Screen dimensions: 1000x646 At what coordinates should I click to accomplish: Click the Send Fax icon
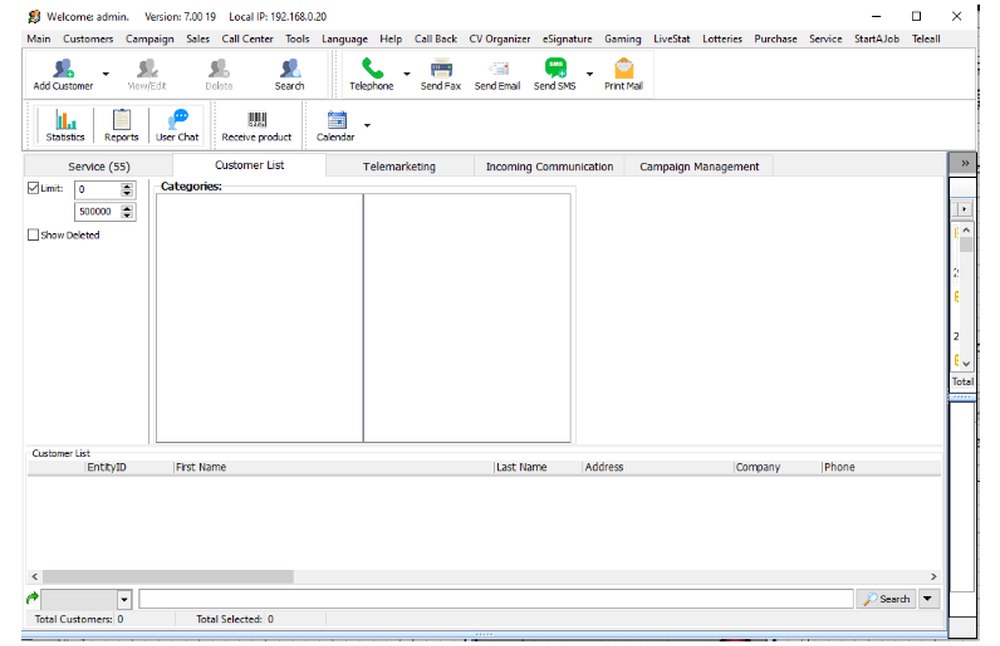point(440,70)
